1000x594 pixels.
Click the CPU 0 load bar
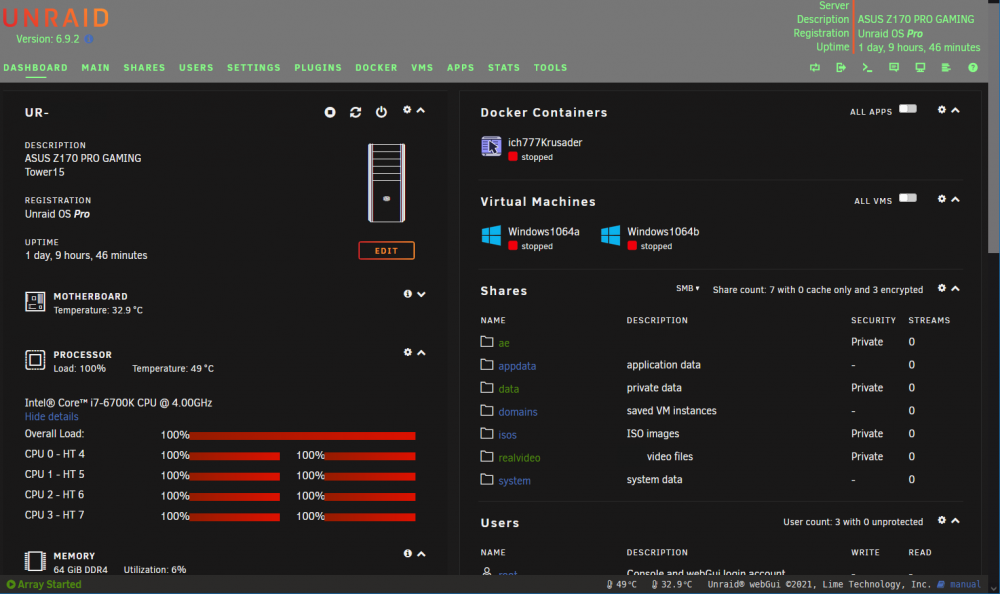tap(235, 456)
